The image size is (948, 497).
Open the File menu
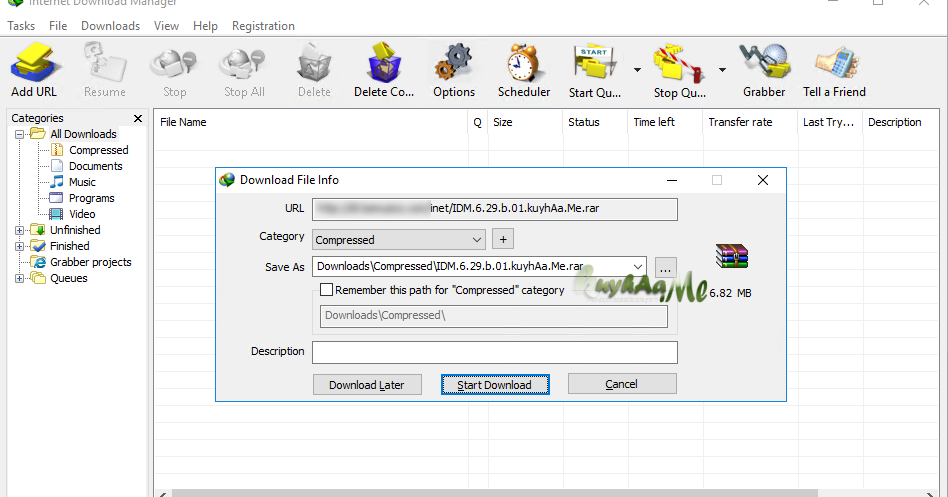(58, 26)
